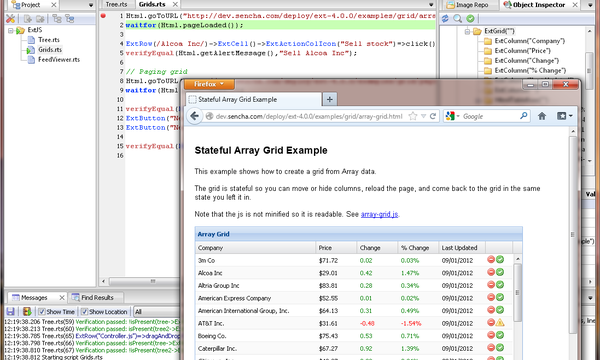
Task: Click green icon in Caterpillar Inc. row
Action: (x=500, y=348)
